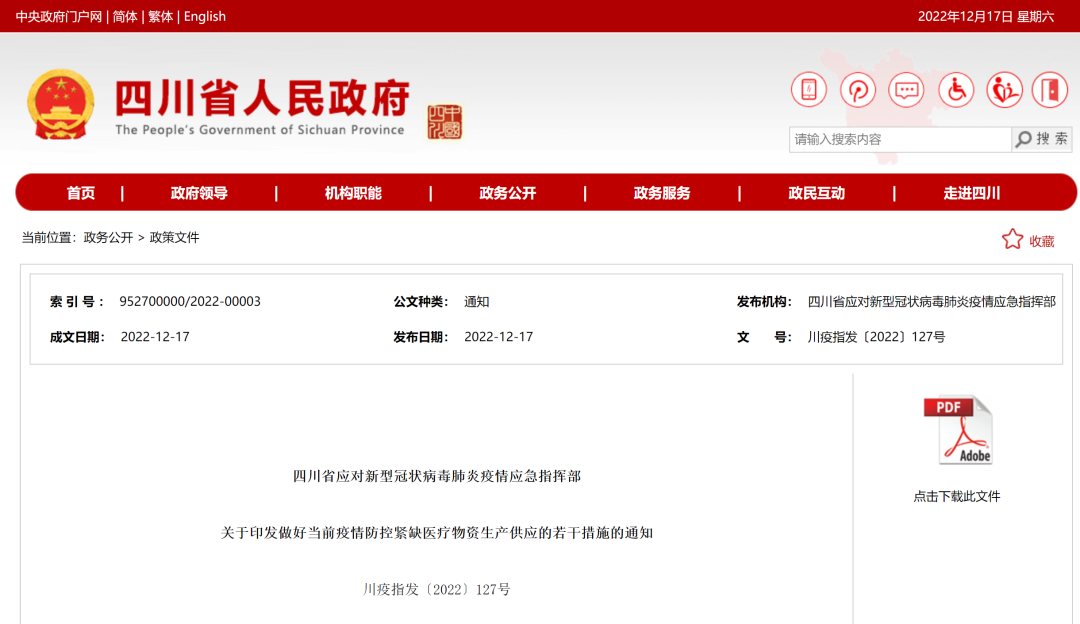Click the centered 川疫指发〔2022〕127号 under the title
This screenshot has height=624, width=1080.
[437, 589]
